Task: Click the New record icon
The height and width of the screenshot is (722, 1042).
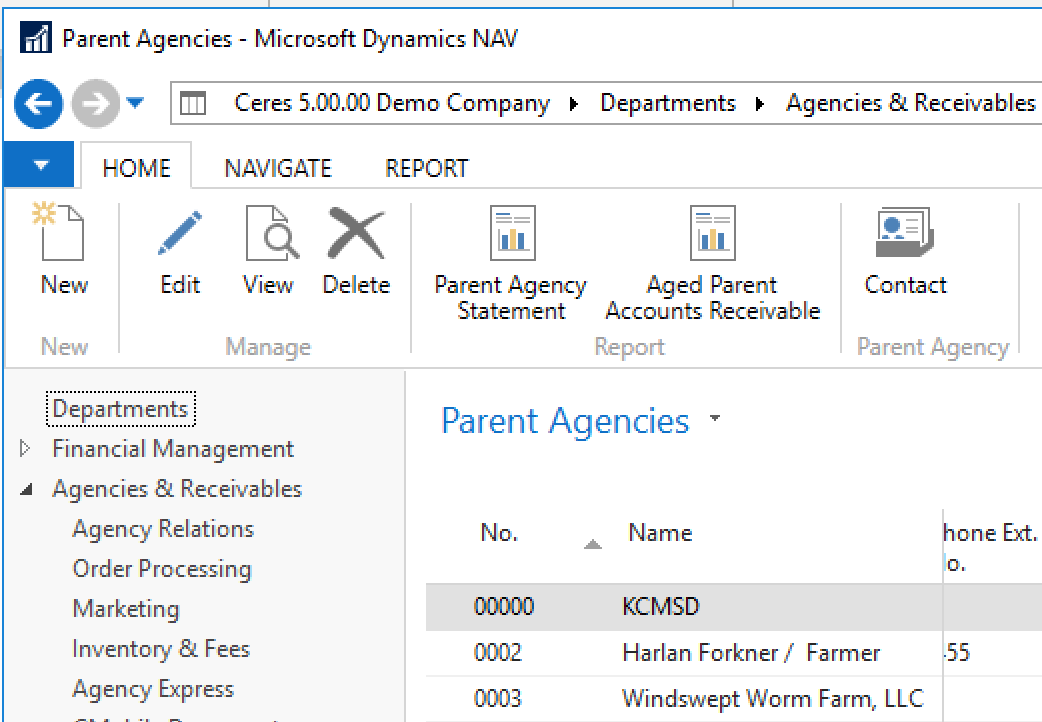Action: 63,234
